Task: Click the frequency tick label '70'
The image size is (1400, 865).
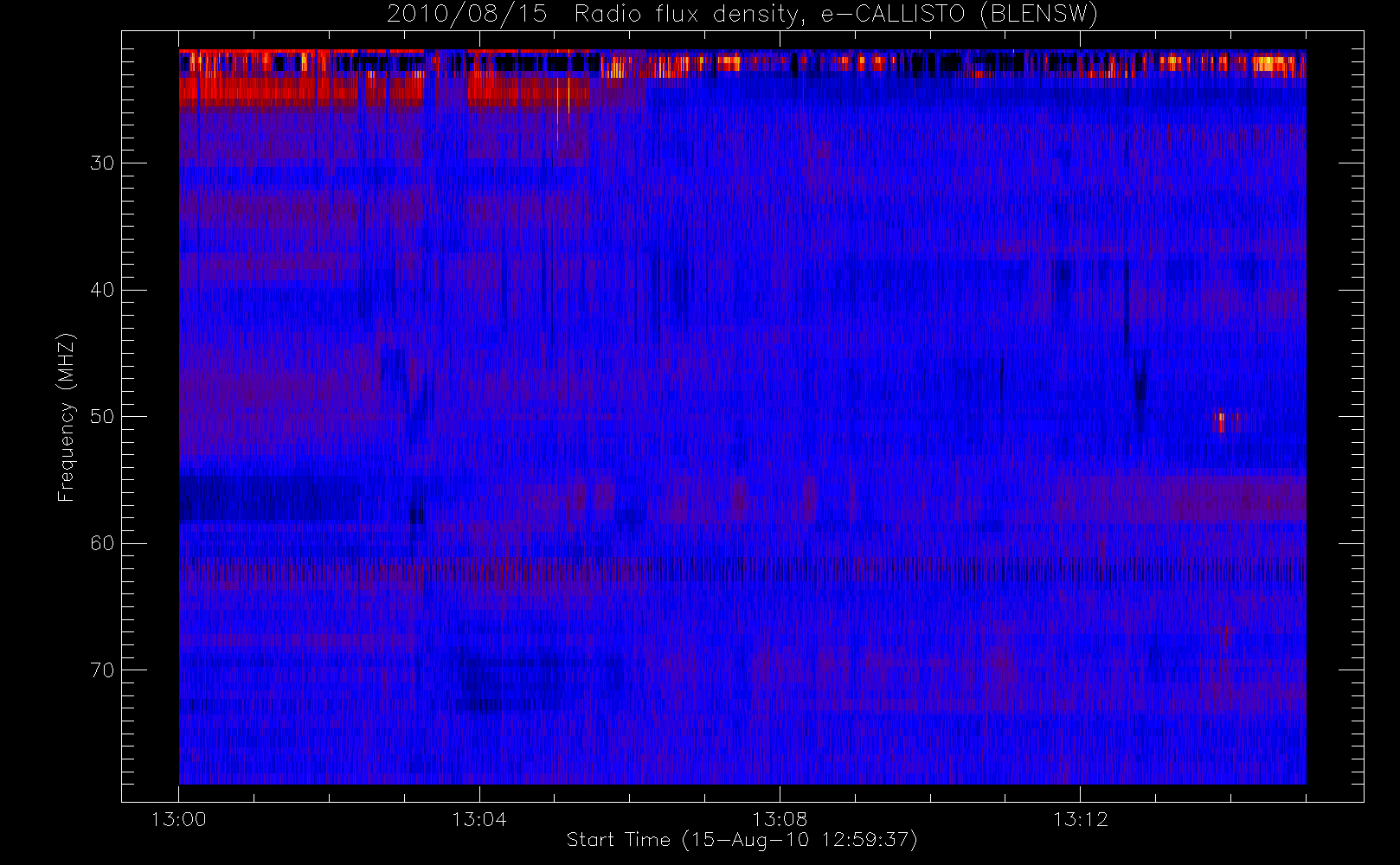Action: [x=102, y=670]
